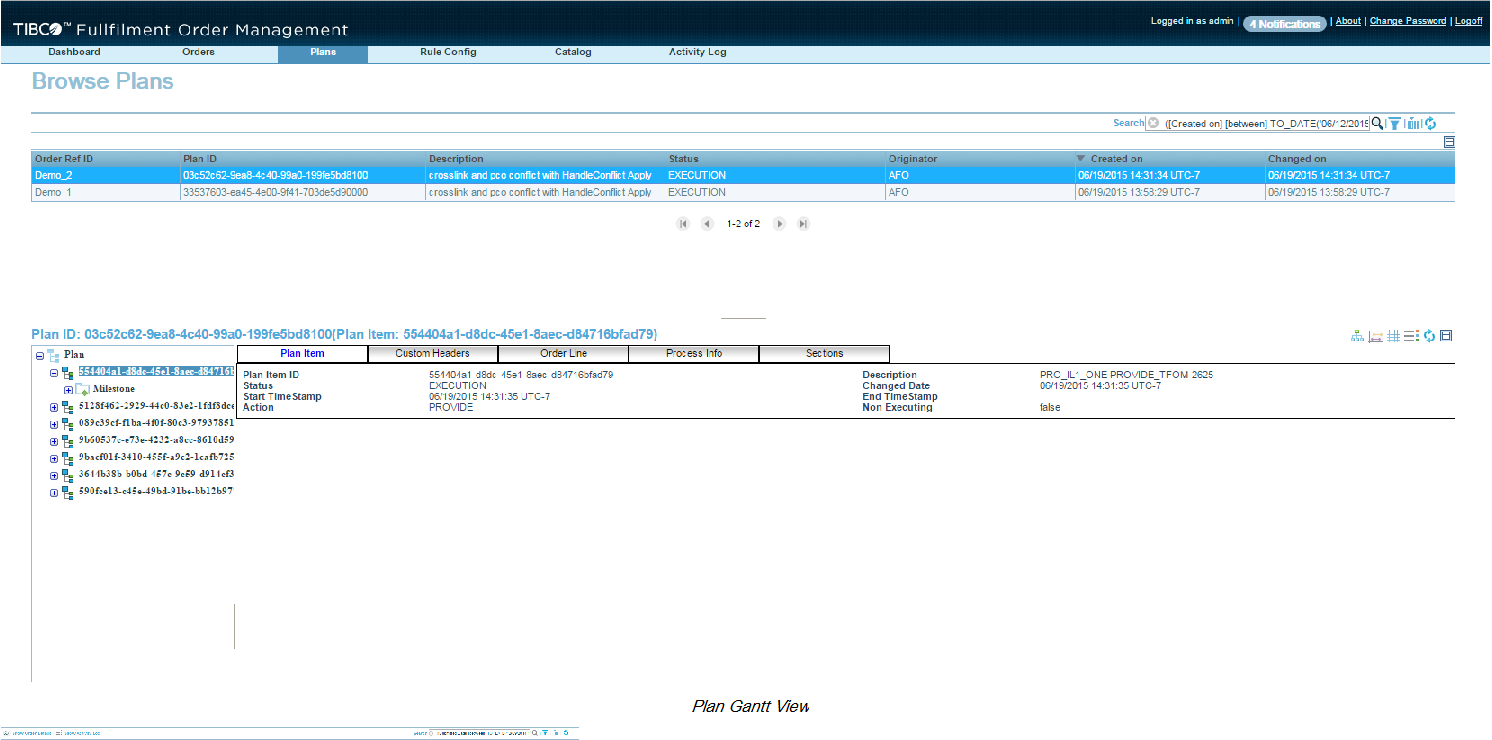The height and width of the screenshot is (740, 1492).
Task: Select the 590fee13 plan item in tree
Action: pos(157,492)
